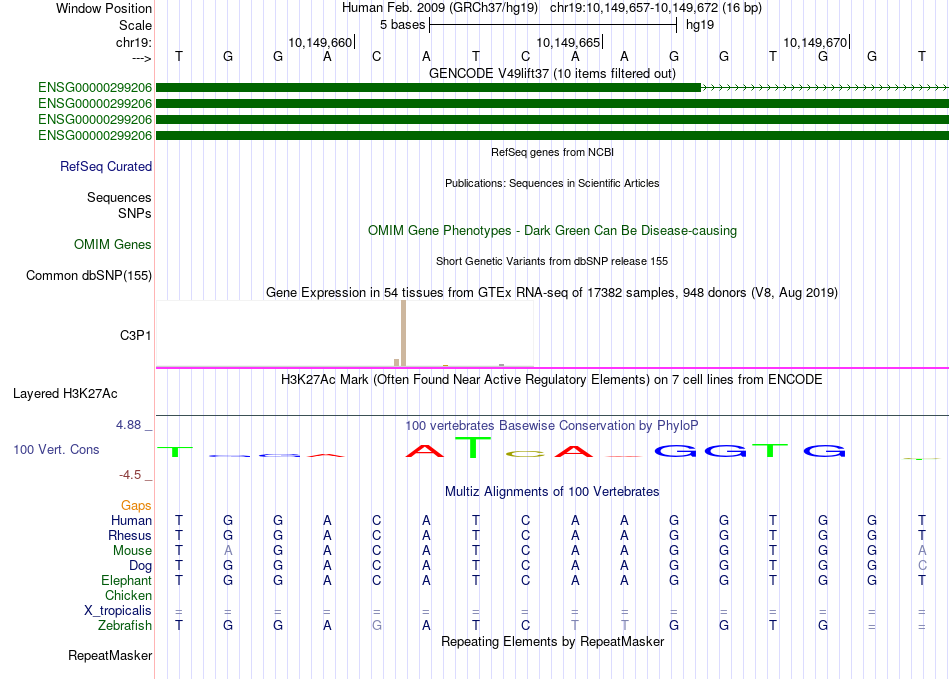Image resolution: width=950 pixels, height=679 pixels.
Task: Click the 100 Vert. Cons track label
Action: tap(56, 449)
